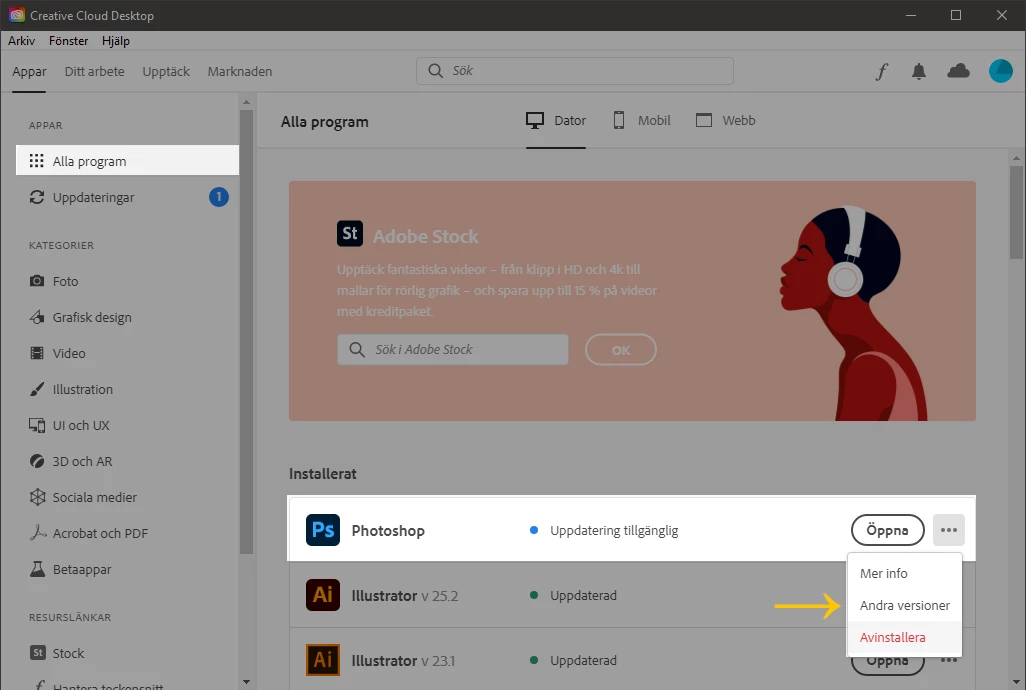The image size is (1026, 690).
Task: Open the Arkiv menu
Action: (x=22, y=41)
